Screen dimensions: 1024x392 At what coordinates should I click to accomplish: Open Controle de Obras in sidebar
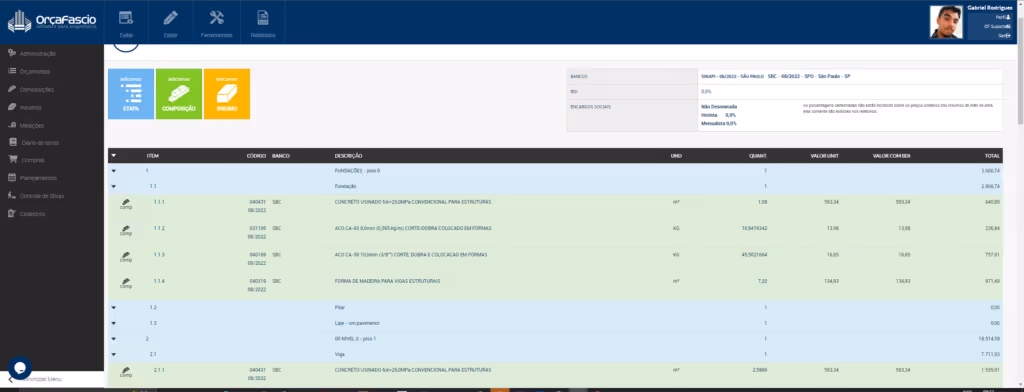click(42, 195)
